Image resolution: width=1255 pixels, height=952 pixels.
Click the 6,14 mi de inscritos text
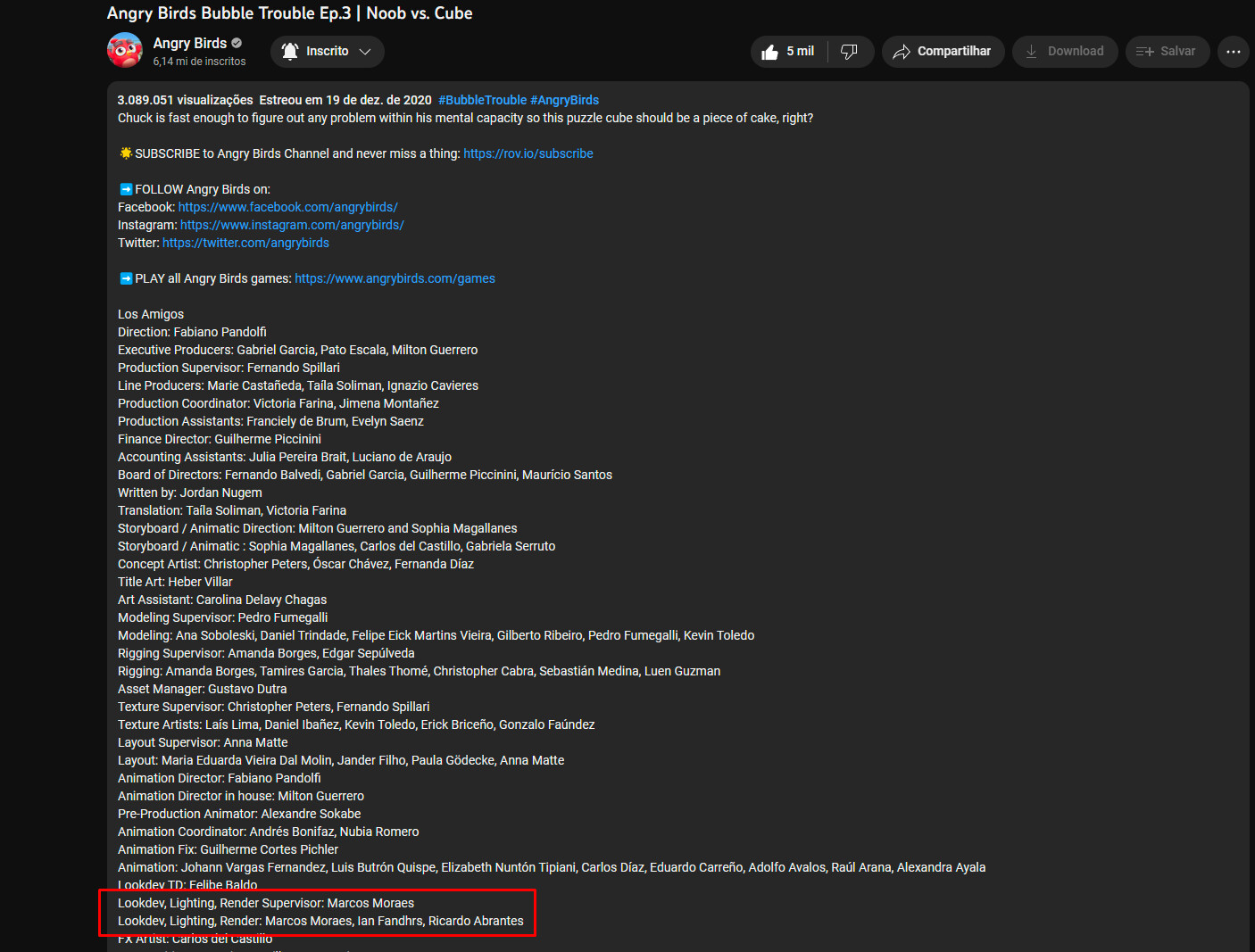pyautogui.click(x=199, y=62)
